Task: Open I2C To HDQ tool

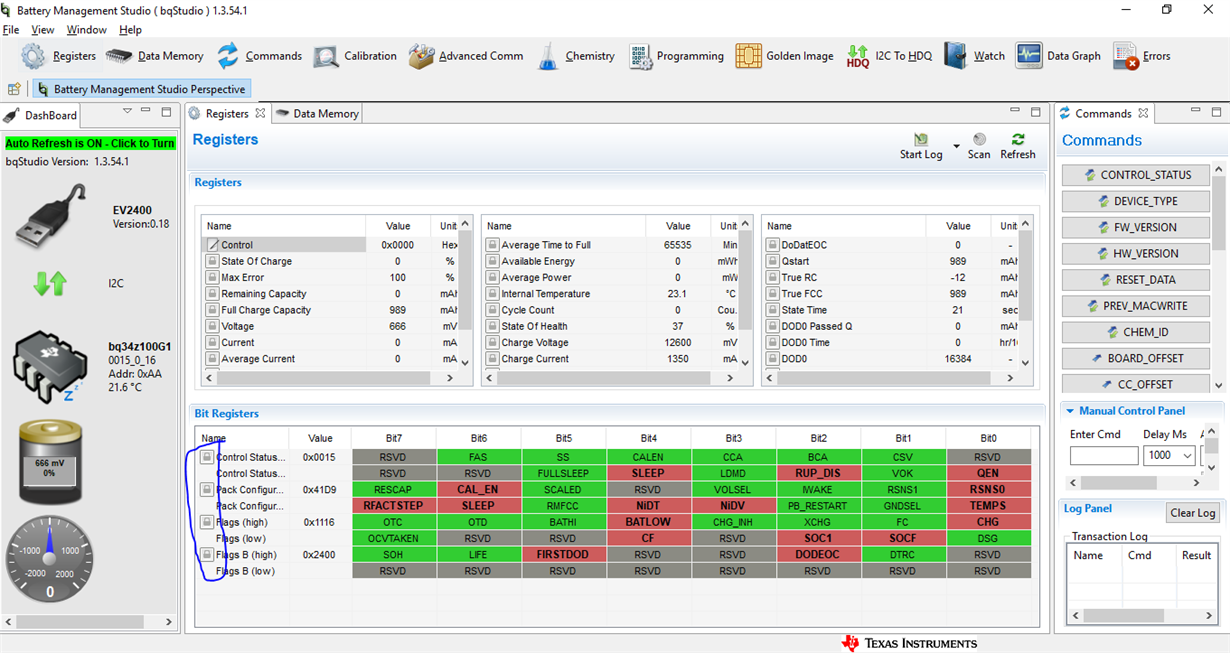Action: click(x=889, y=56)
